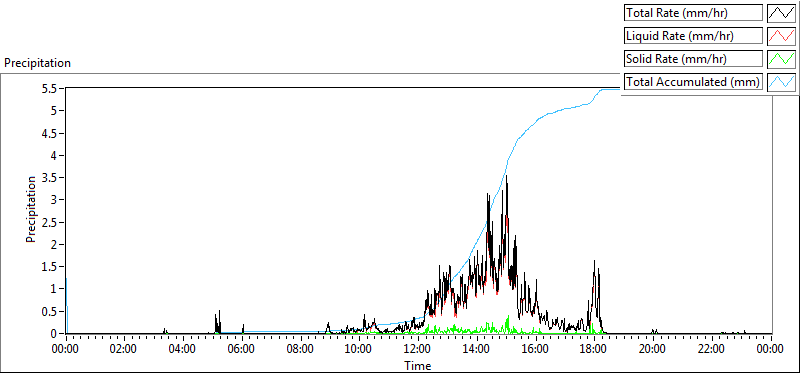The image size is (800, 373).
Task: Click the Total Rate black line legend icon
Action: click(781, 13)
